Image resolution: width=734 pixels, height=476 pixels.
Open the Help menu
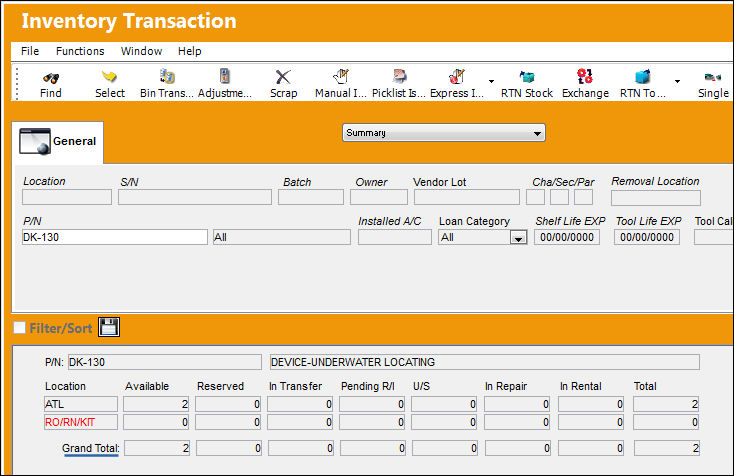[190, 51]
